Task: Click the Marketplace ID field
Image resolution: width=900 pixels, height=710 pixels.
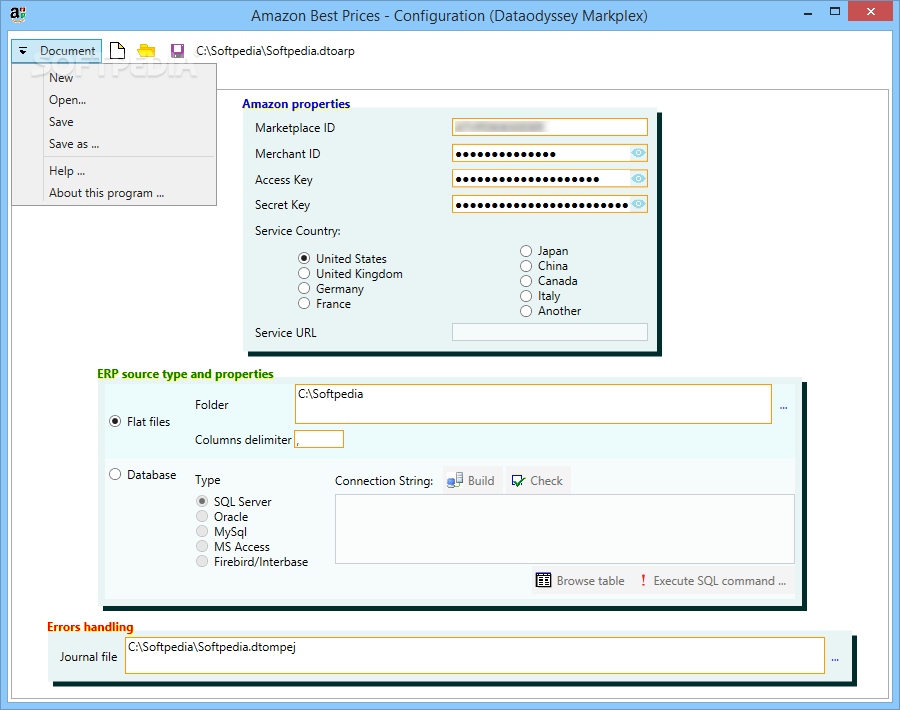Action: pyautogui.click(x=550, y=127)
